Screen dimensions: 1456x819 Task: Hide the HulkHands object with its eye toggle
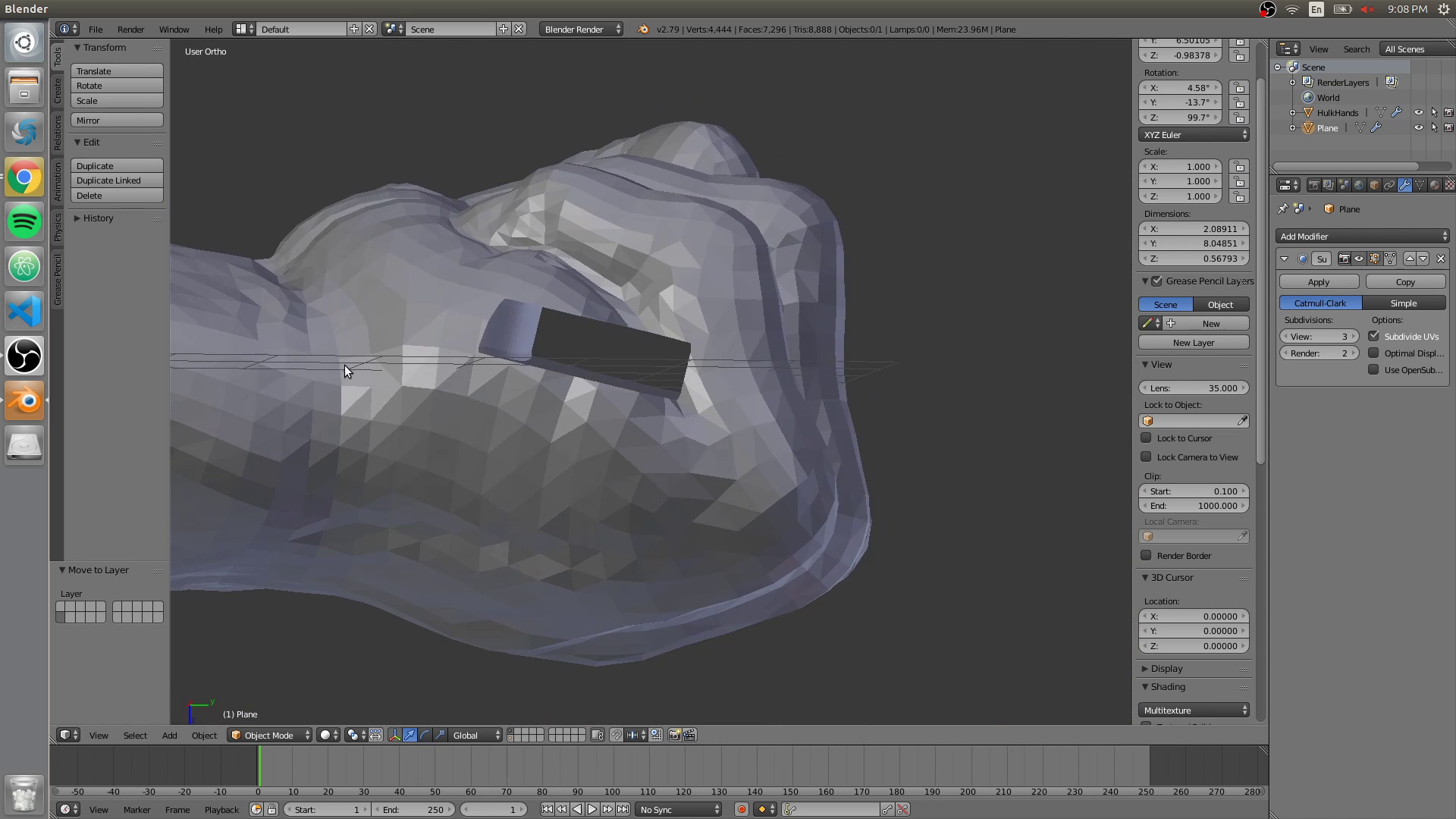(1419, 112)
